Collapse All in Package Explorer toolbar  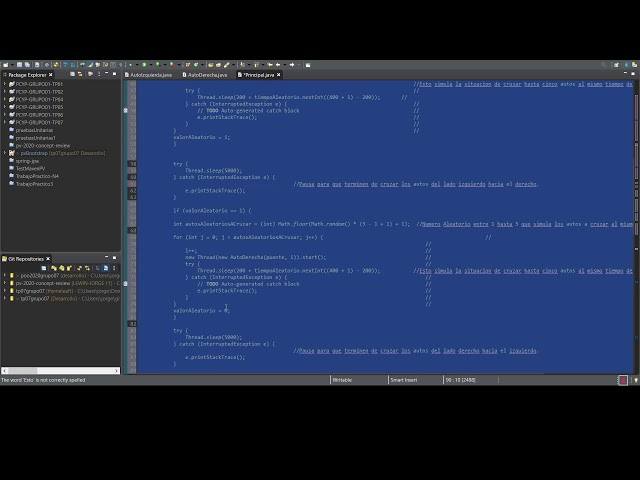72,74
